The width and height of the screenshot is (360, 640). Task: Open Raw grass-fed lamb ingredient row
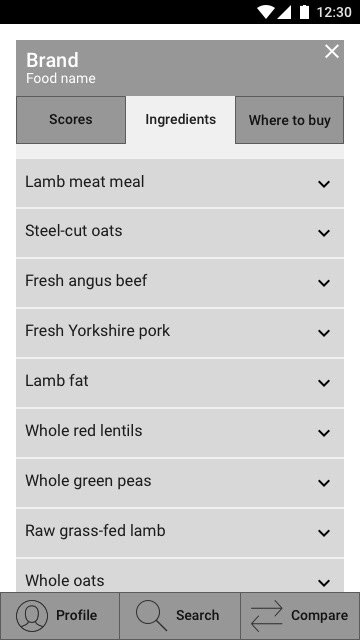[x=180, y=533]
